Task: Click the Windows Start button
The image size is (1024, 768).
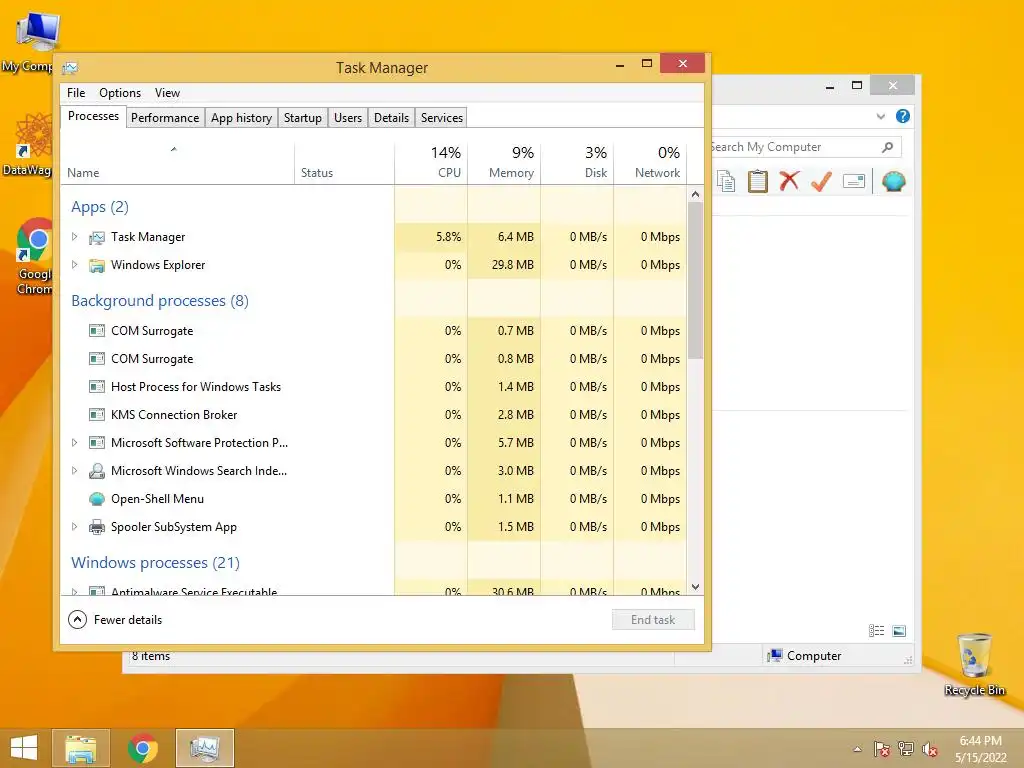Action: coord(24,748)
